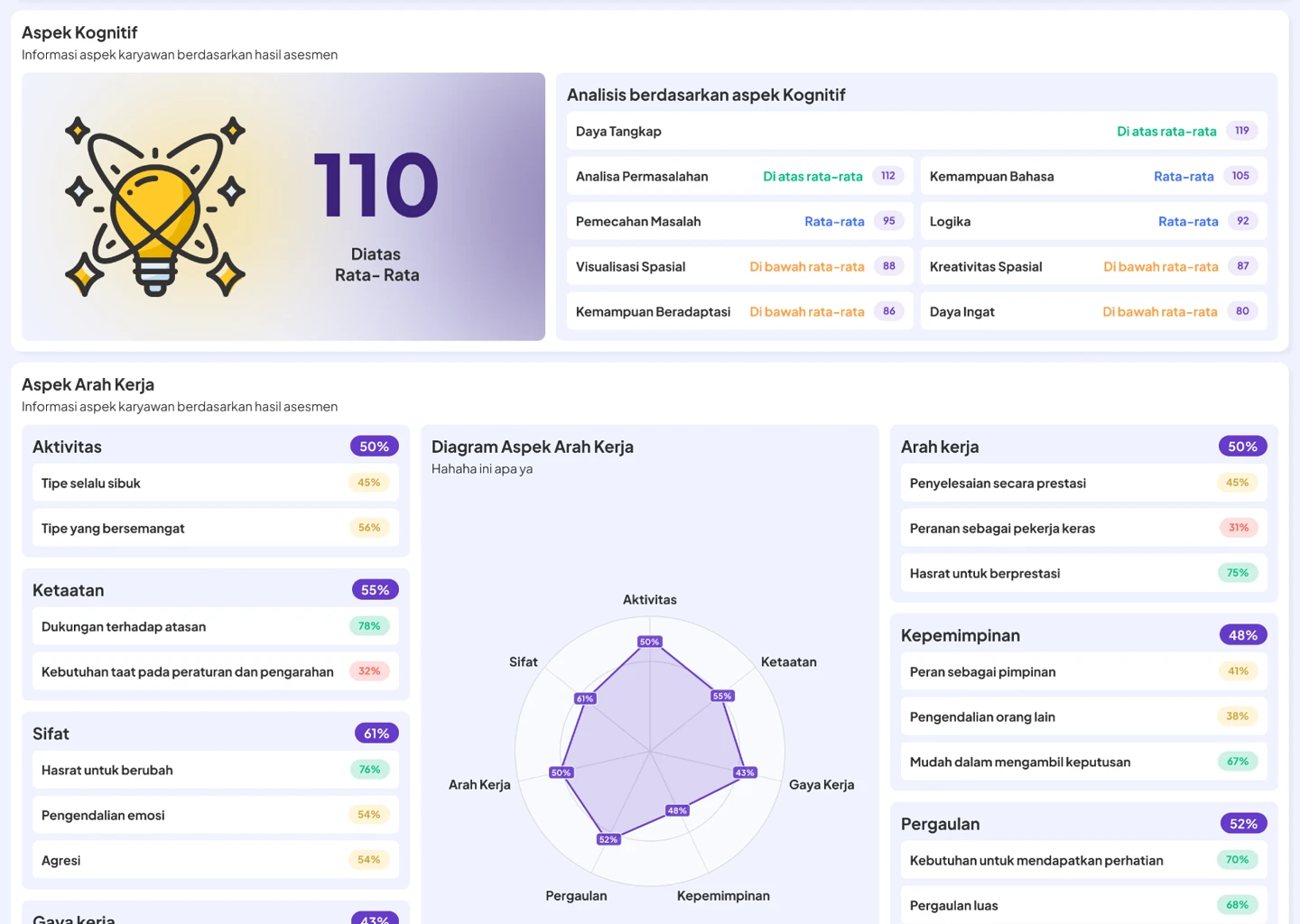1300x924 pixels.
Task: Click the lightbulb illustration in Aspek Kognitif
Action: coord(155,206)
